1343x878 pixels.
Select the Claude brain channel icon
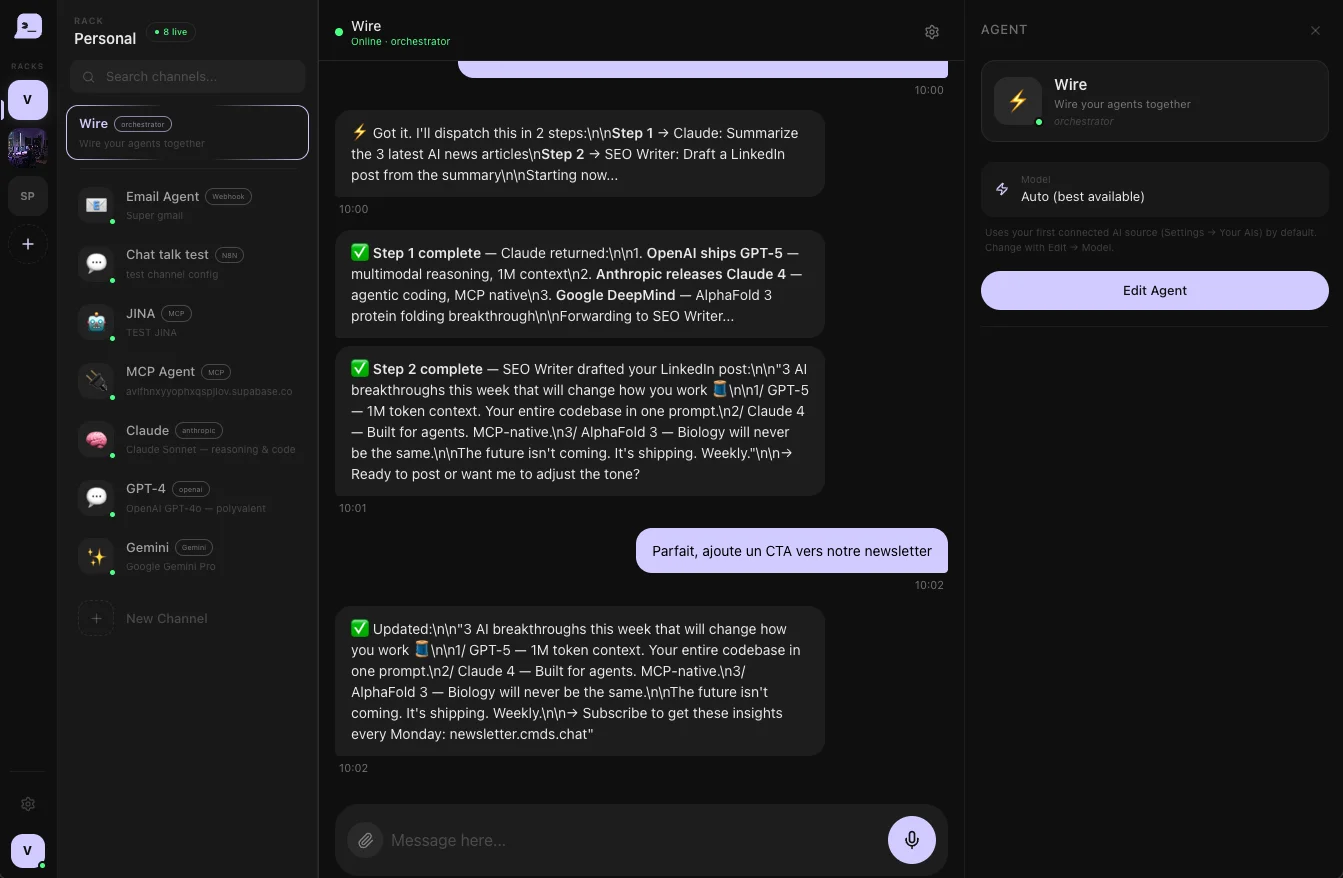96,439
